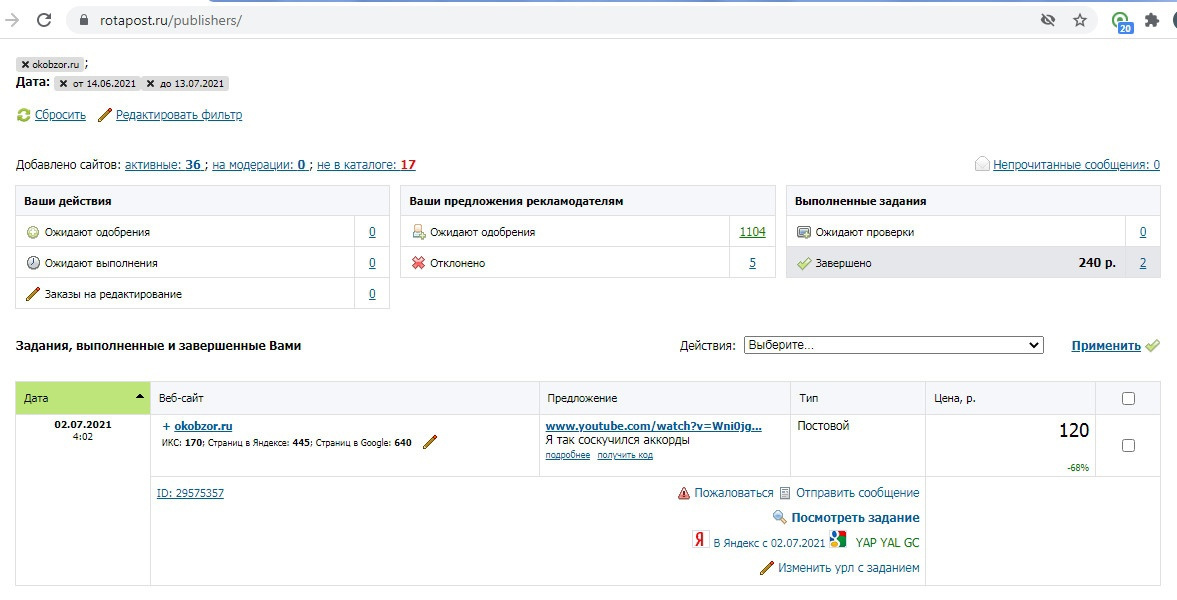
Task: Open Посмотреть задание link
Action: point(855,517)
